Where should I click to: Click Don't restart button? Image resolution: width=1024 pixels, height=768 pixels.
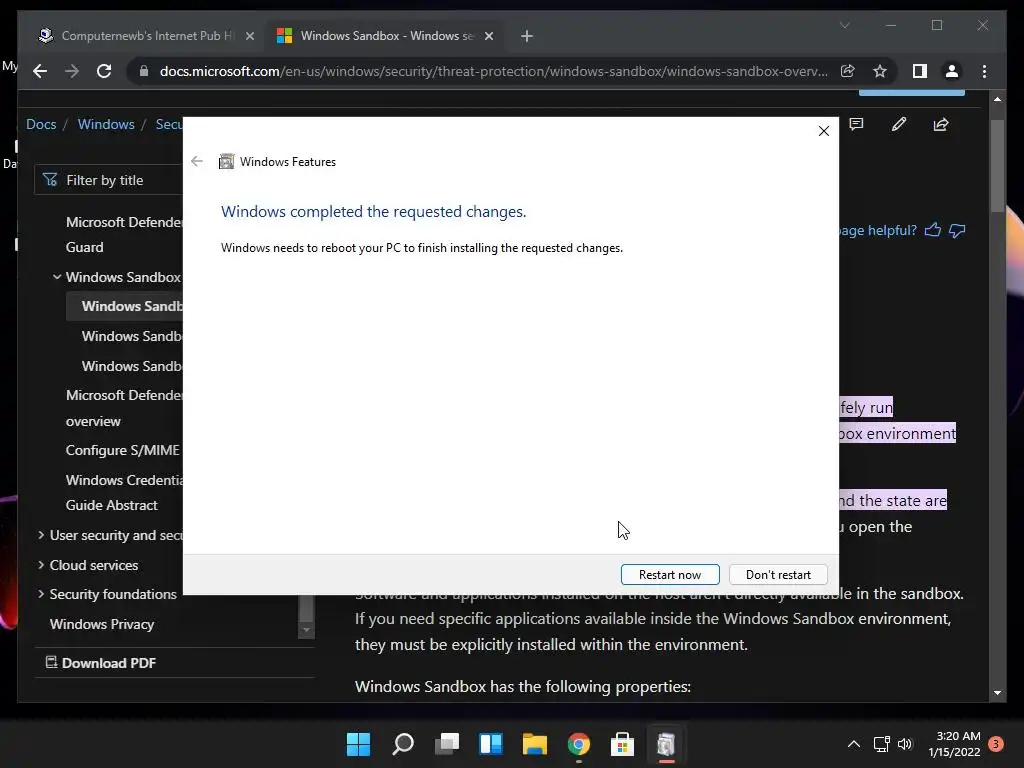778,575
